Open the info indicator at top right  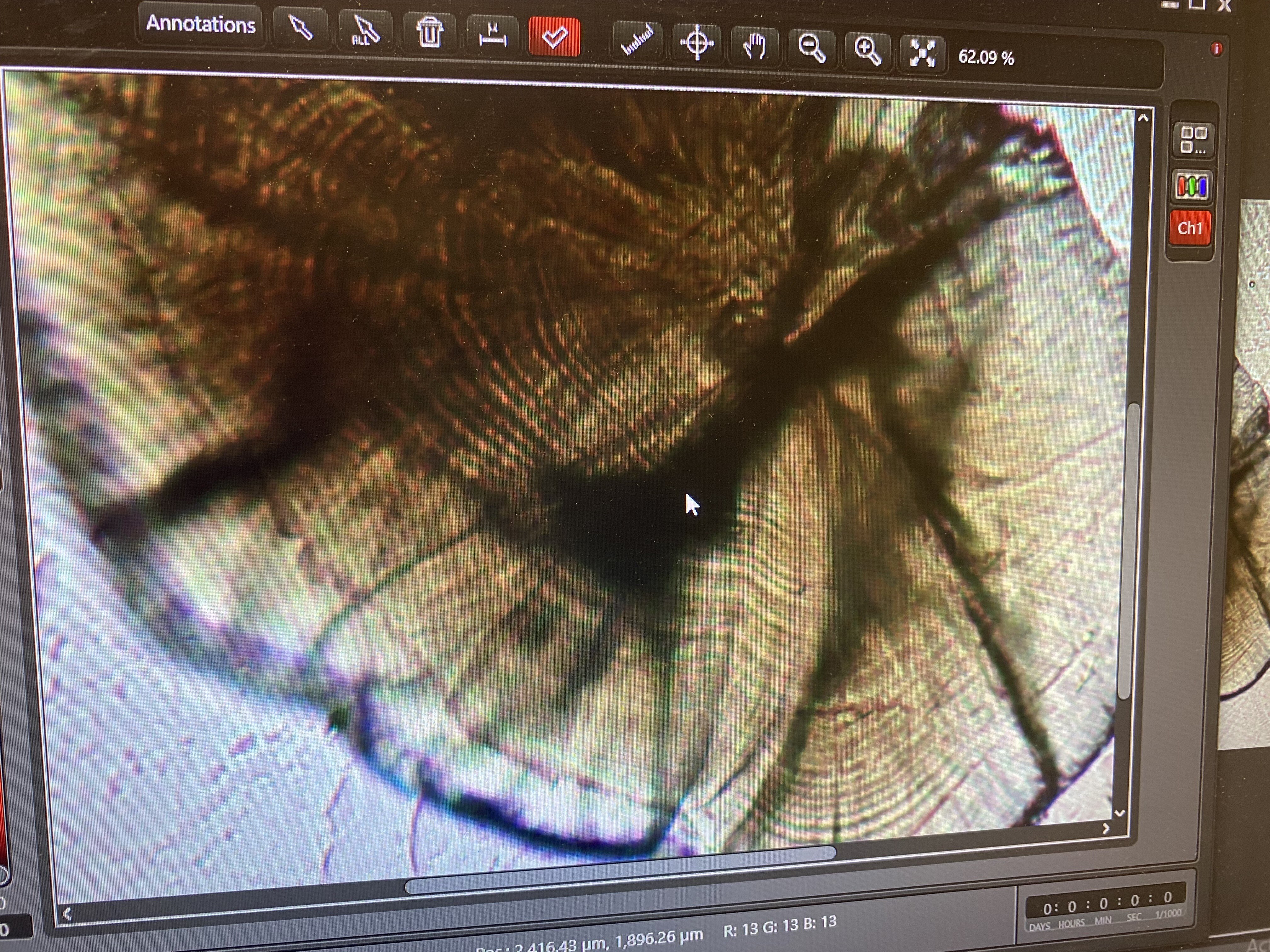point(1217,49)
